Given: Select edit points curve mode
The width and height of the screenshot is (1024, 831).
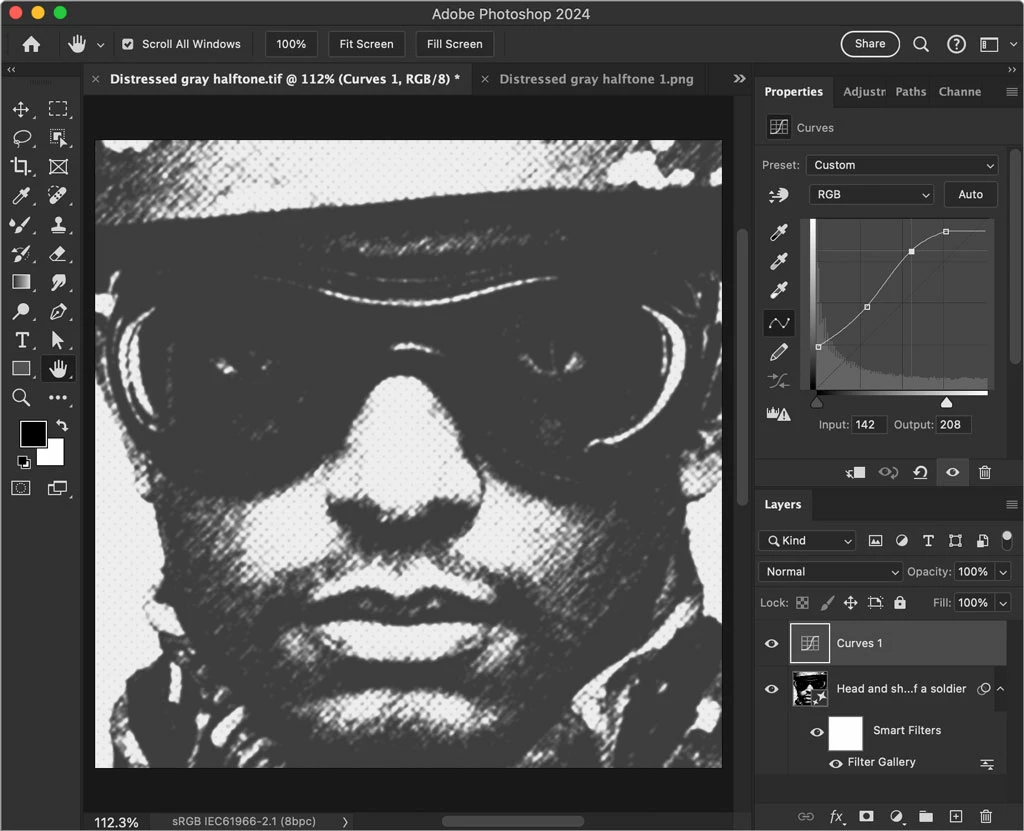Looking at the screenshot, I should point(778,323).
